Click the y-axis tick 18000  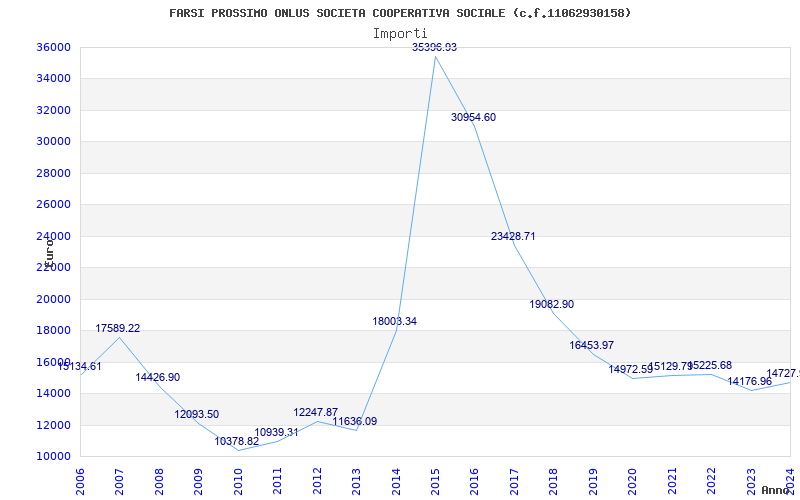tap(53, 331)
